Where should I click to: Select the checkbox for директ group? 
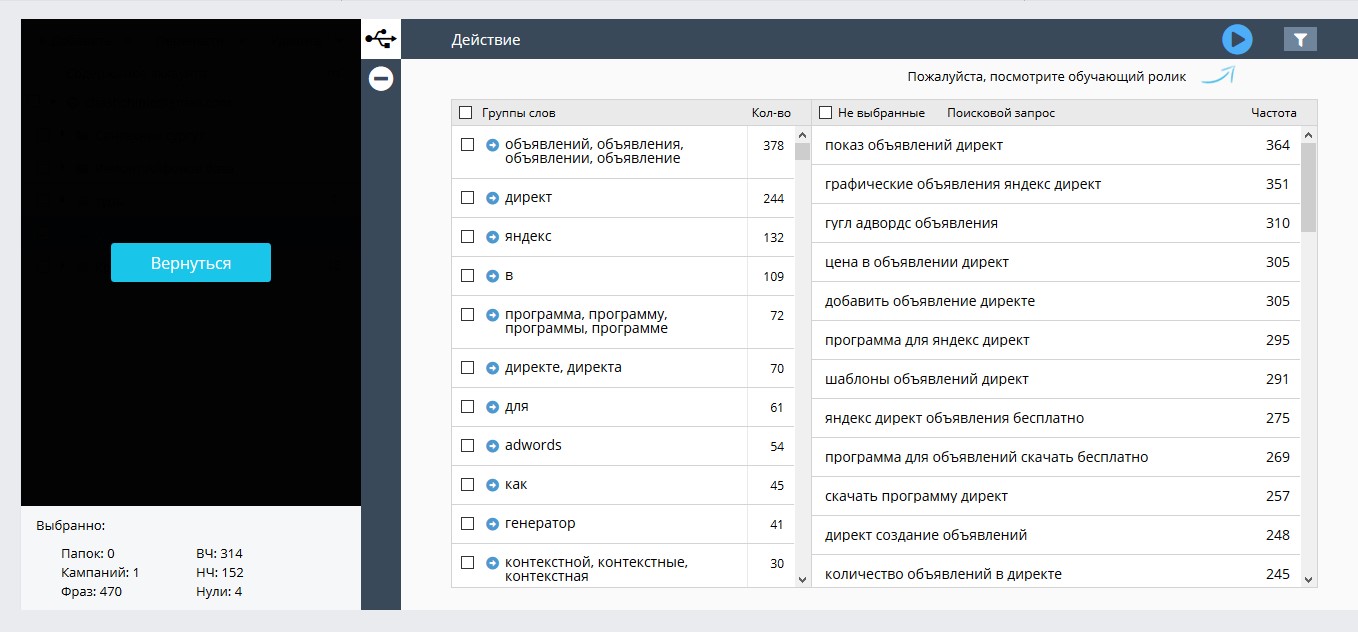(467, 198)
